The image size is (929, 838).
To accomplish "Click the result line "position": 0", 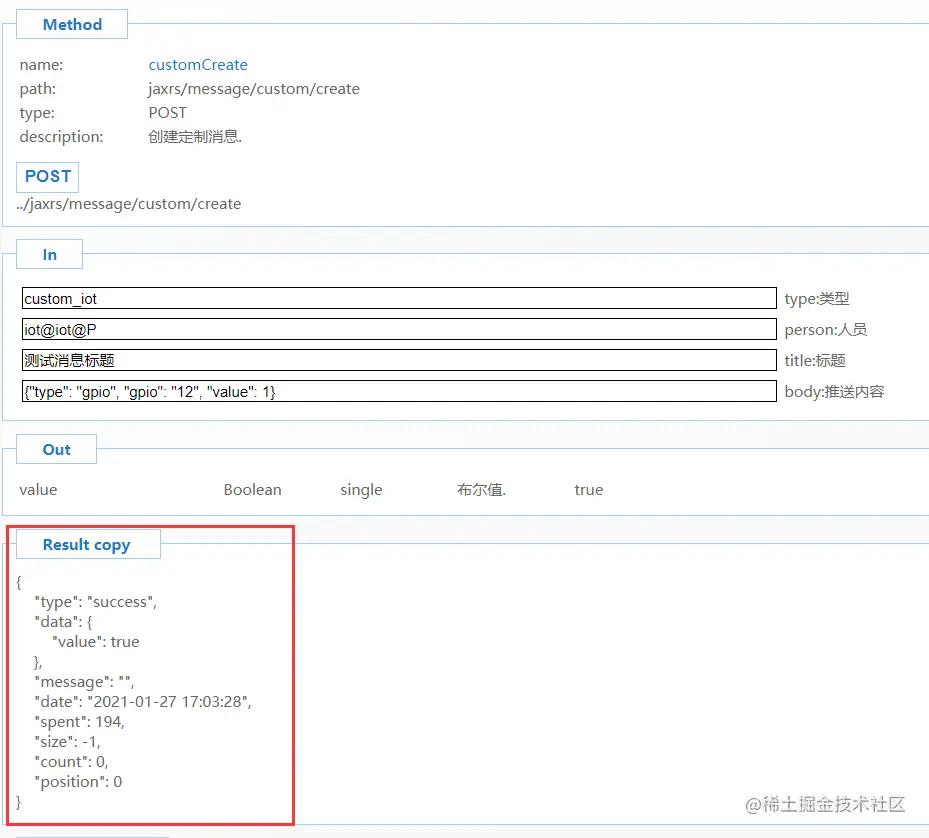I will click(78, 782).
